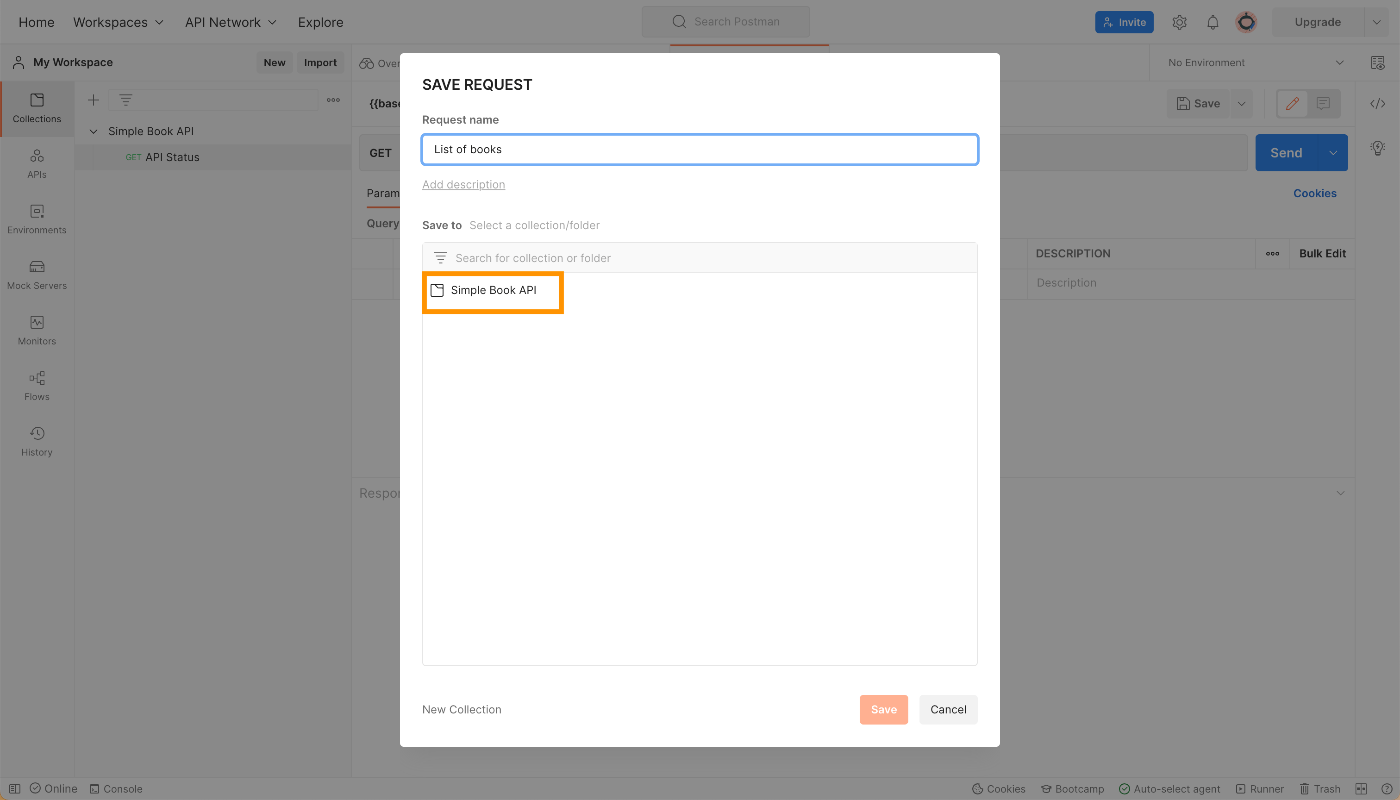The width and height of the screenshot is (1400, 800).
Task: Open the table columns options ellipsis
Action: point(1272,254)
